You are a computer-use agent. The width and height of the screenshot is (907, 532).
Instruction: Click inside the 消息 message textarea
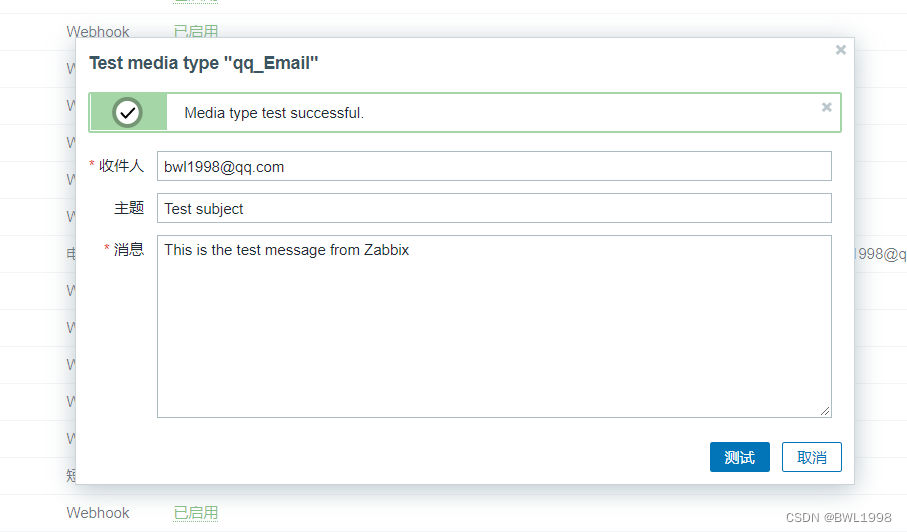[x=494, y=326]
